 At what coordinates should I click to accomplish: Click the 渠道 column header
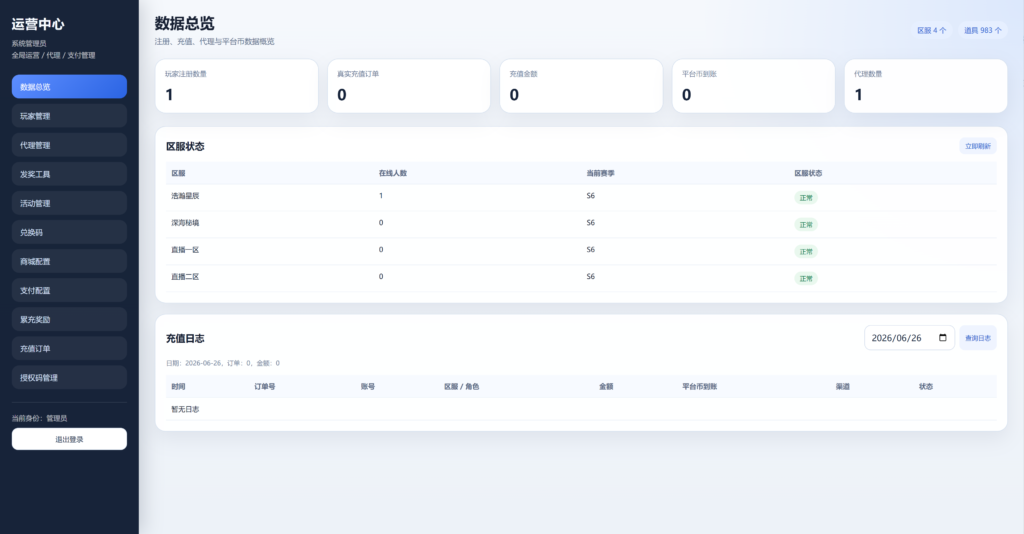[842, 386]
